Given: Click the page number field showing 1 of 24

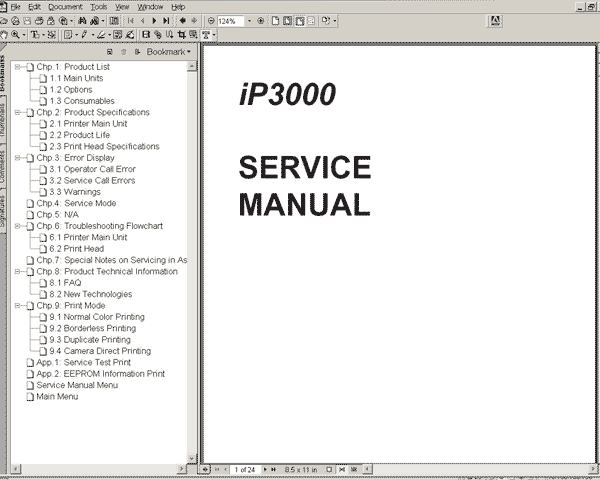Looking at the screenshot, I should pos(245,469).
